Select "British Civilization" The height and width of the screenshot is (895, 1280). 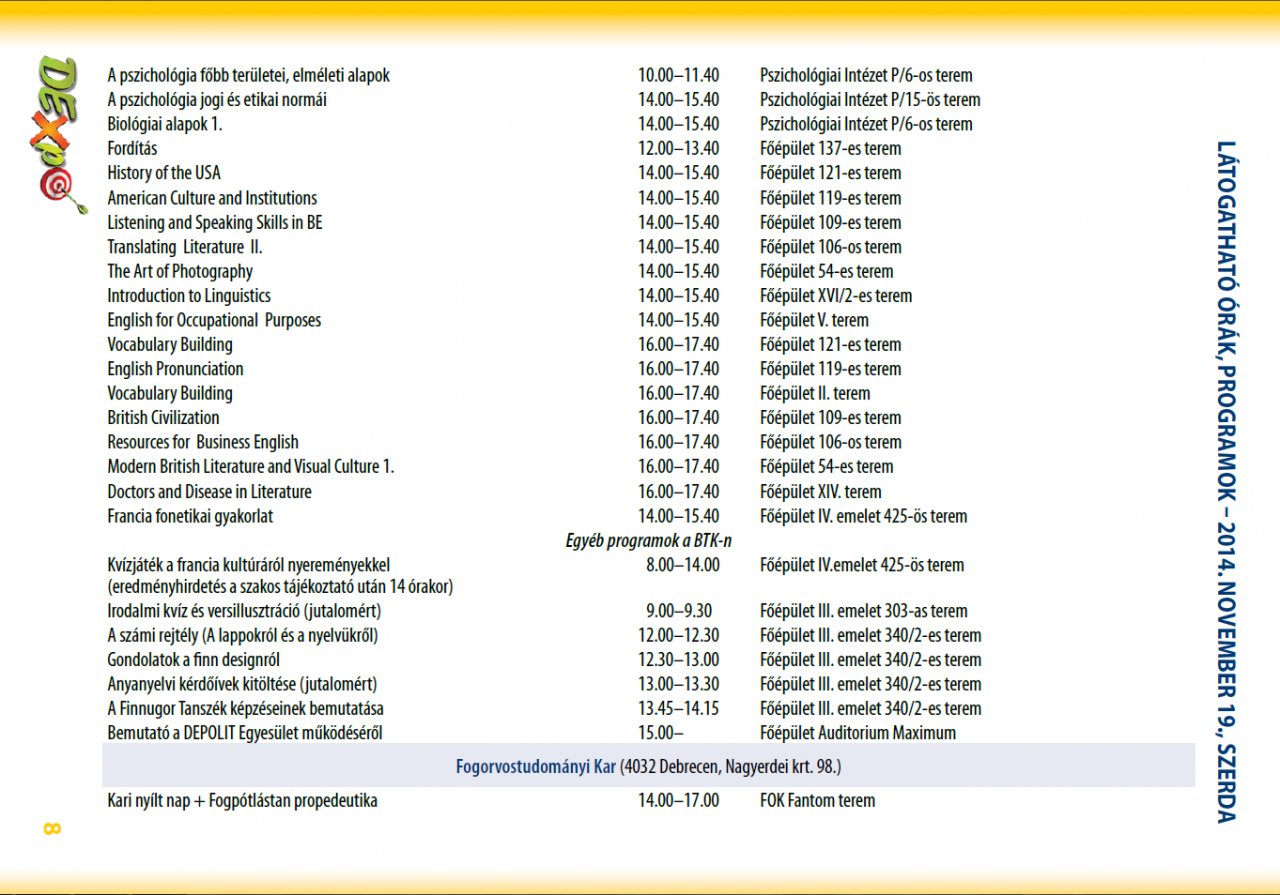(163, 418)
